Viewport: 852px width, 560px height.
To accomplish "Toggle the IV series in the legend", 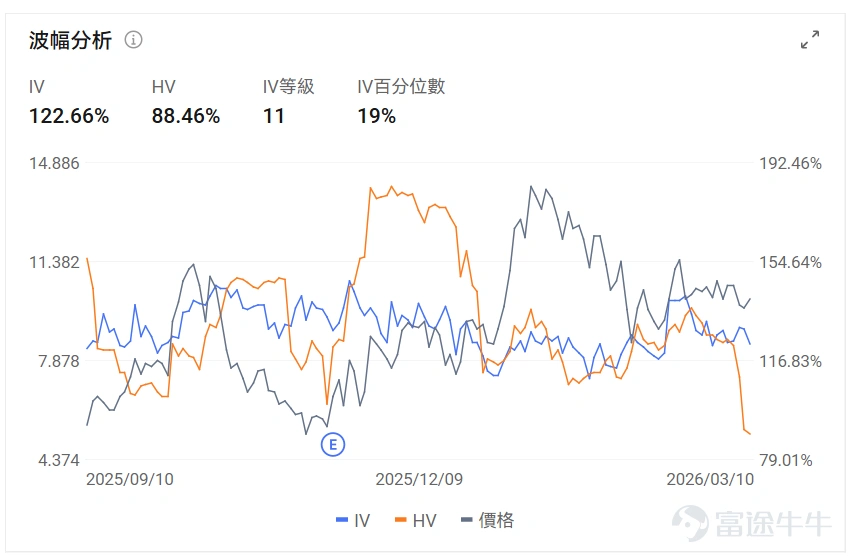I will [x=353, y=520].
